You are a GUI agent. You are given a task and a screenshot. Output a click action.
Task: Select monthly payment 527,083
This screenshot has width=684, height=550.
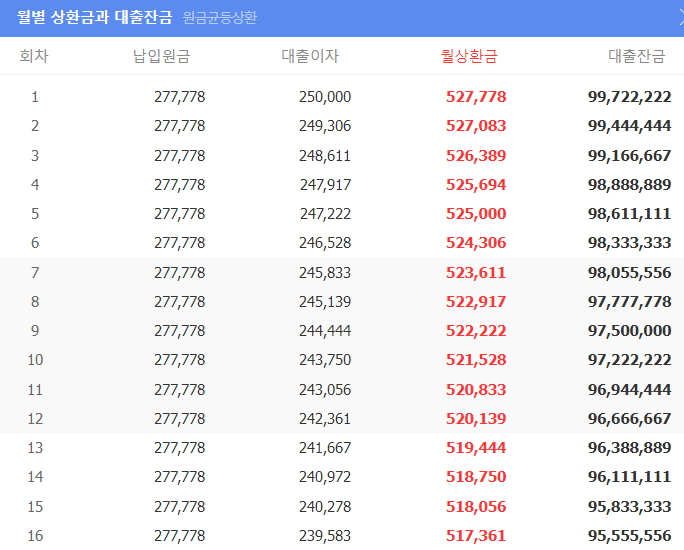click(476, 126)
